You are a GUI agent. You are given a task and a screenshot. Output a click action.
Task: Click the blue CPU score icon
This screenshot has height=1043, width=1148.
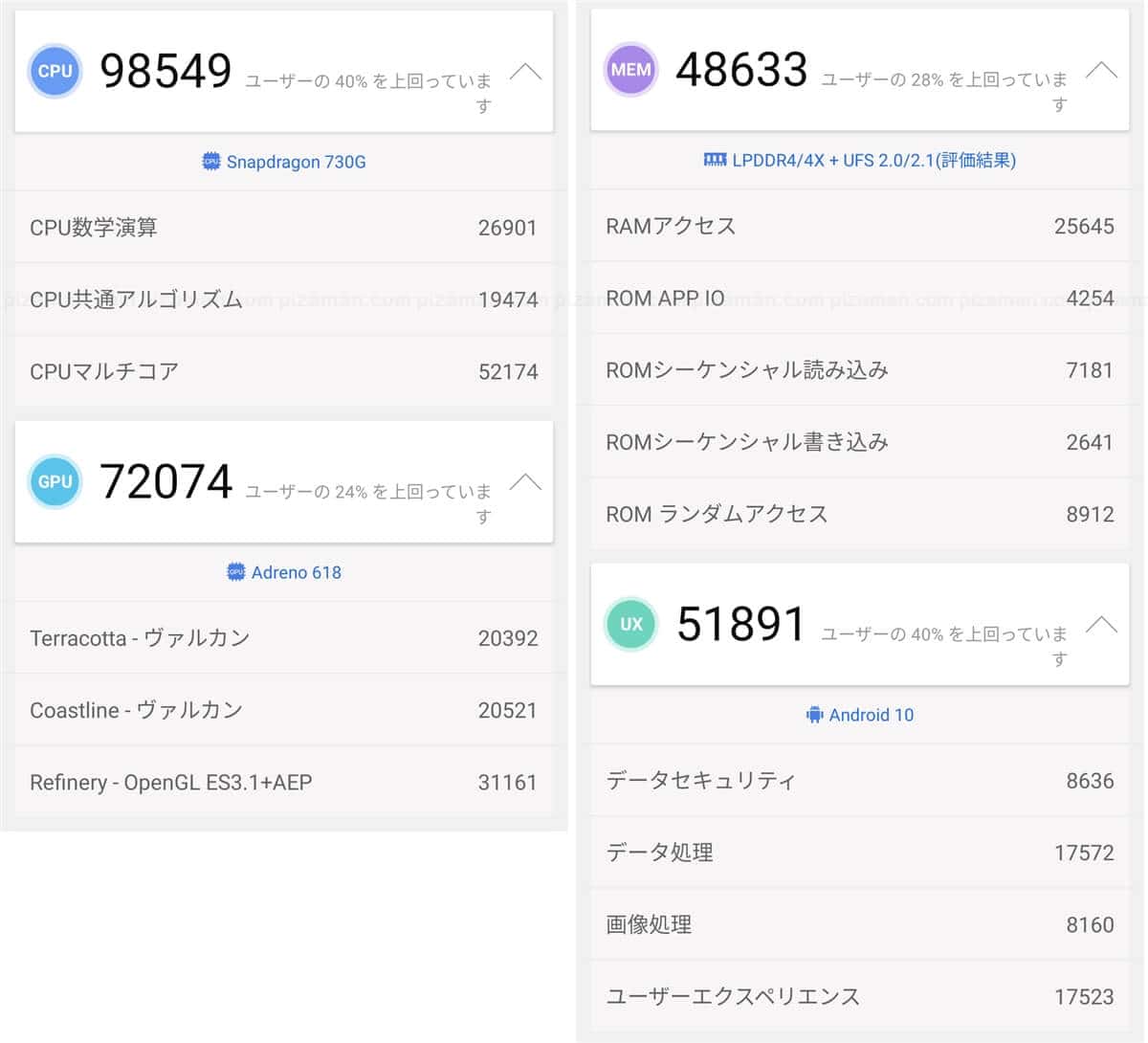coord(55,71)
